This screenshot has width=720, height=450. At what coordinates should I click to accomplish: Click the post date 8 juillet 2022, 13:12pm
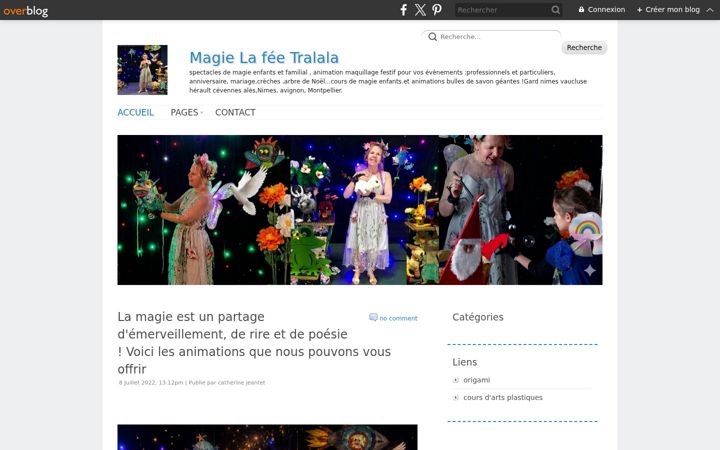click(151, 382)
